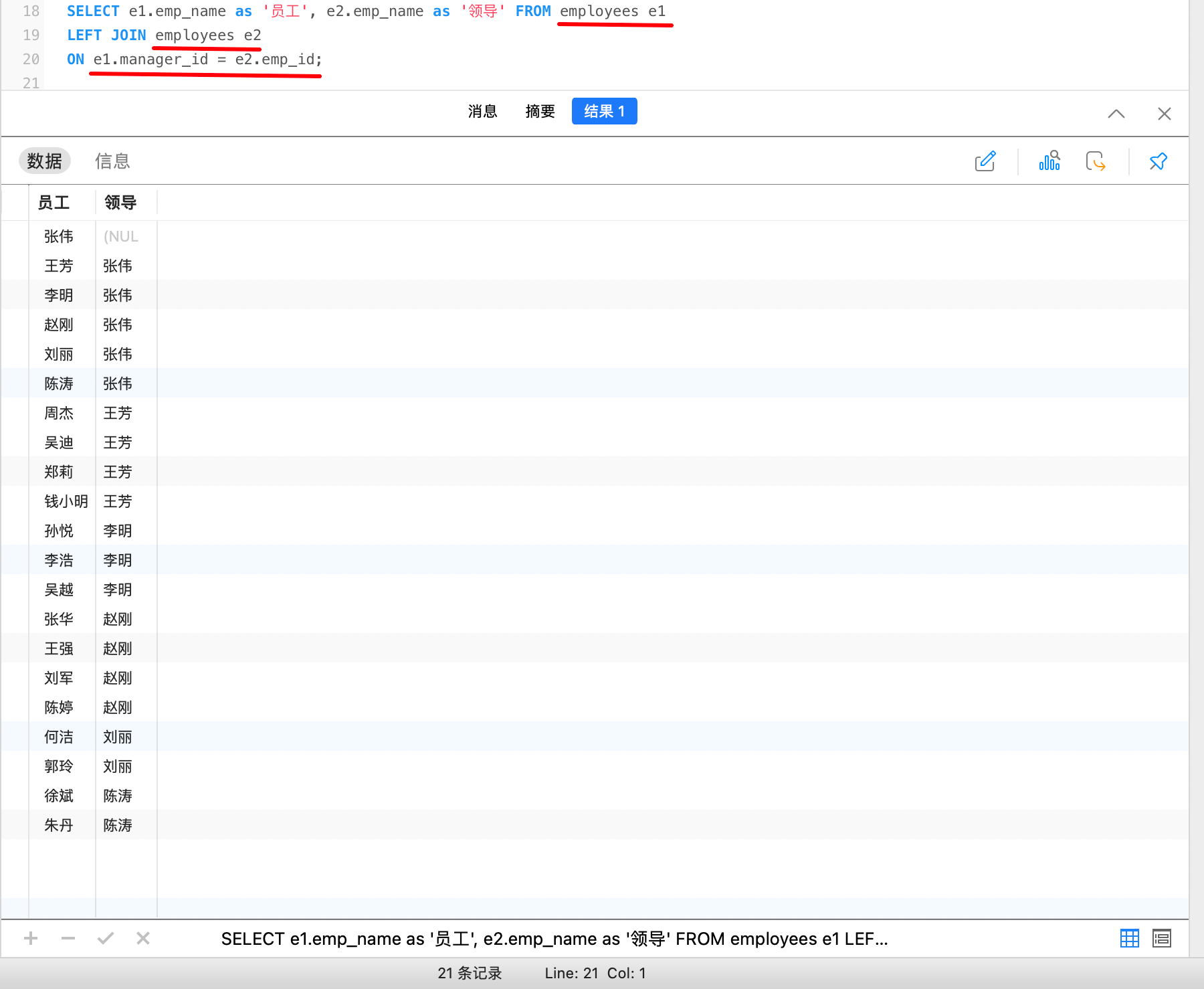This screenshot has height=989, width=1204.
Task: Switch to grid view icon
Action: point(1130,938)
